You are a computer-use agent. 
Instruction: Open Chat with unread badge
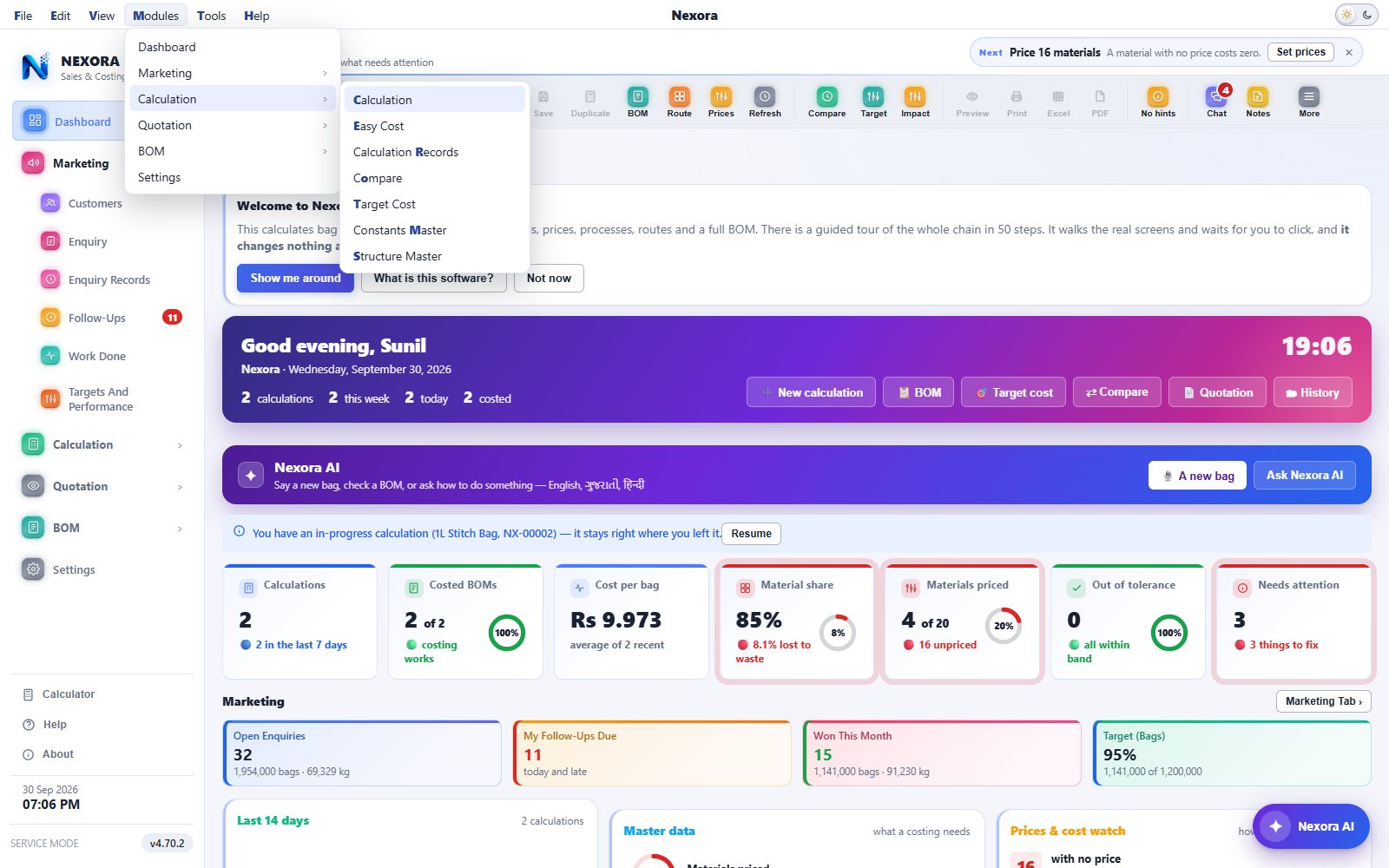[x=1217, y=102]
